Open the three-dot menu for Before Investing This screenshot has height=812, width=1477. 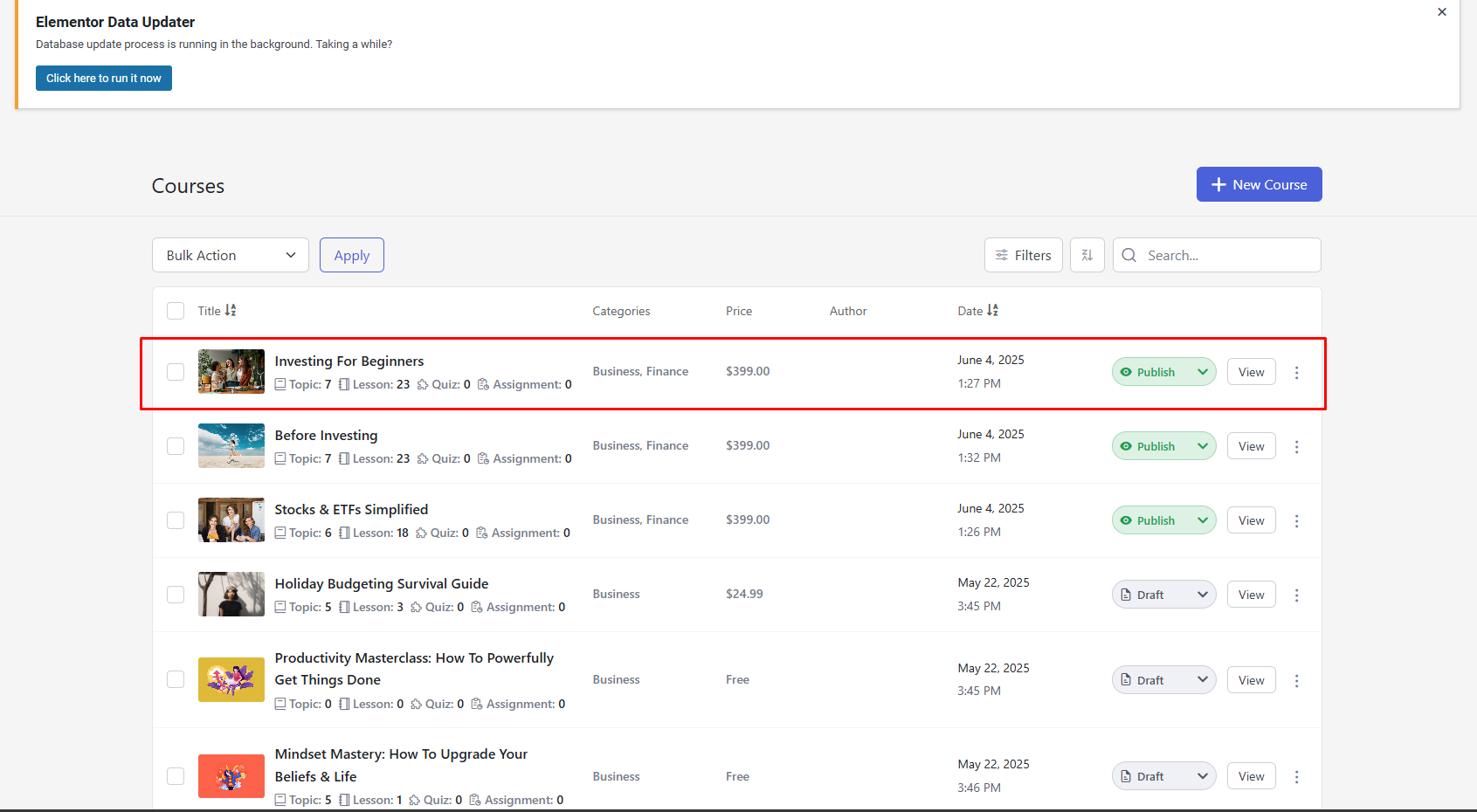point(1296,447)
